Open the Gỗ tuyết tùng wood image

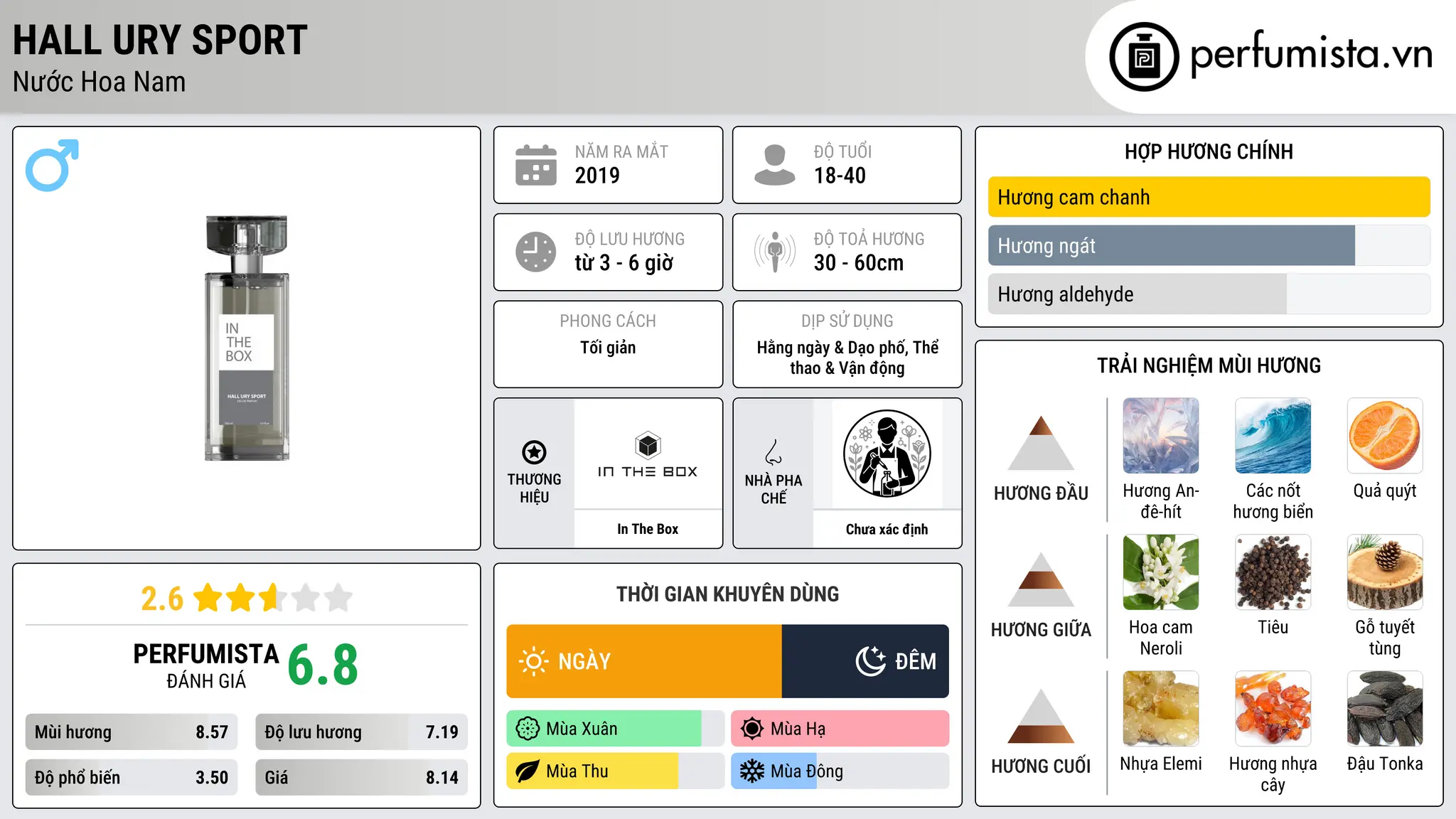click(1385, 572)
